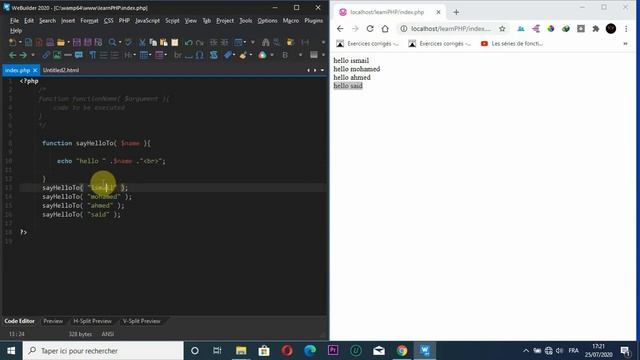Click the blue S style icon

click(213, 55)
